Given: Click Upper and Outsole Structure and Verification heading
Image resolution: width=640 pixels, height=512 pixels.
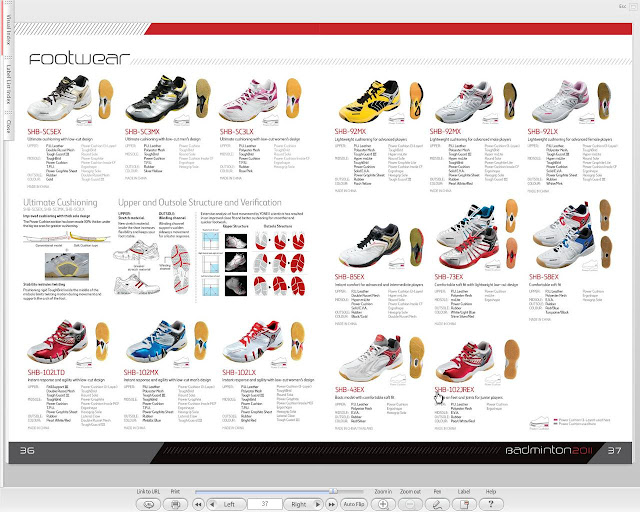Looking at the screenshot, I should (200, 203).
